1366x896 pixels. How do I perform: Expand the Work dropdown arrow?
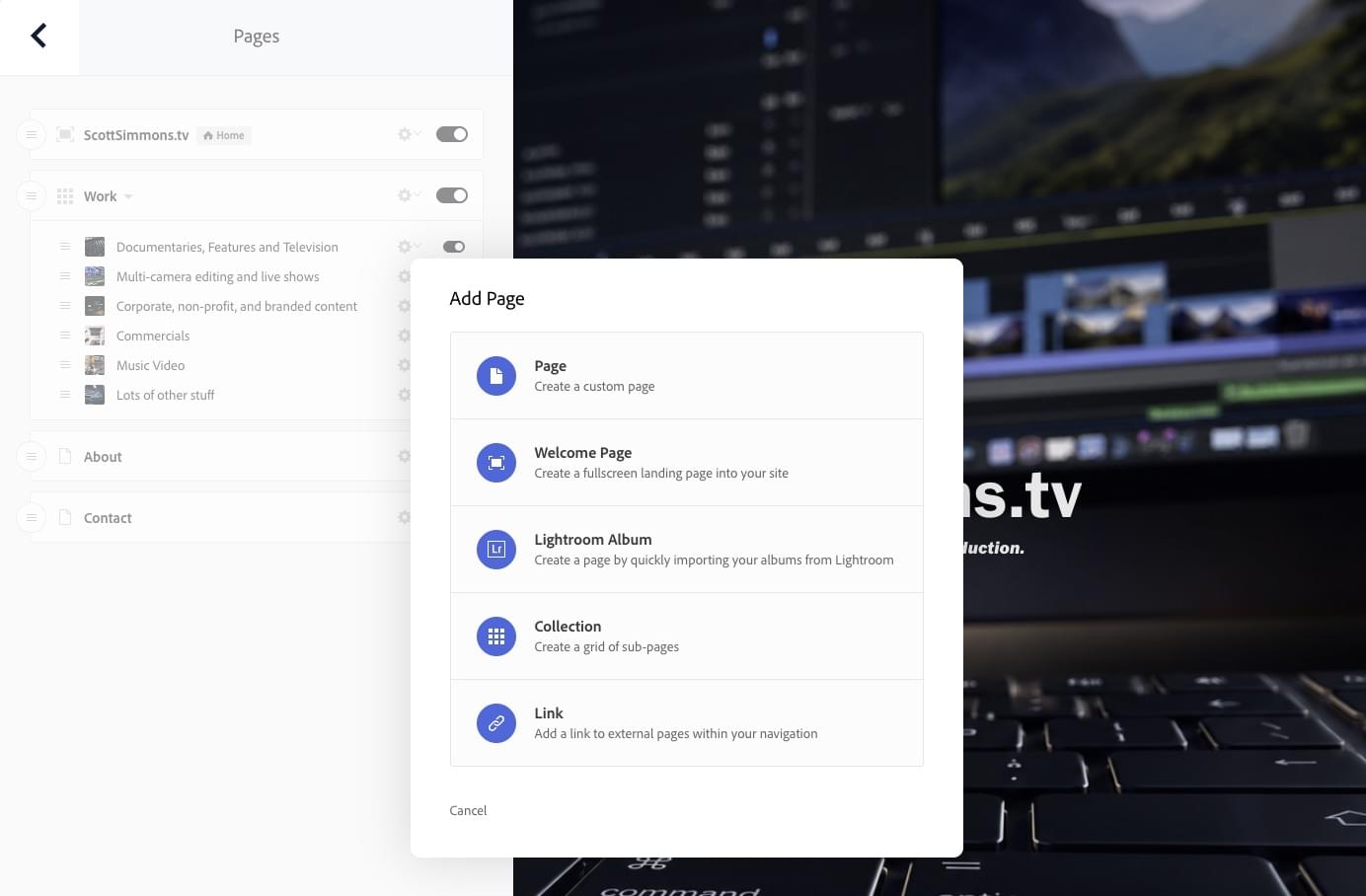(x=128, y=196)
